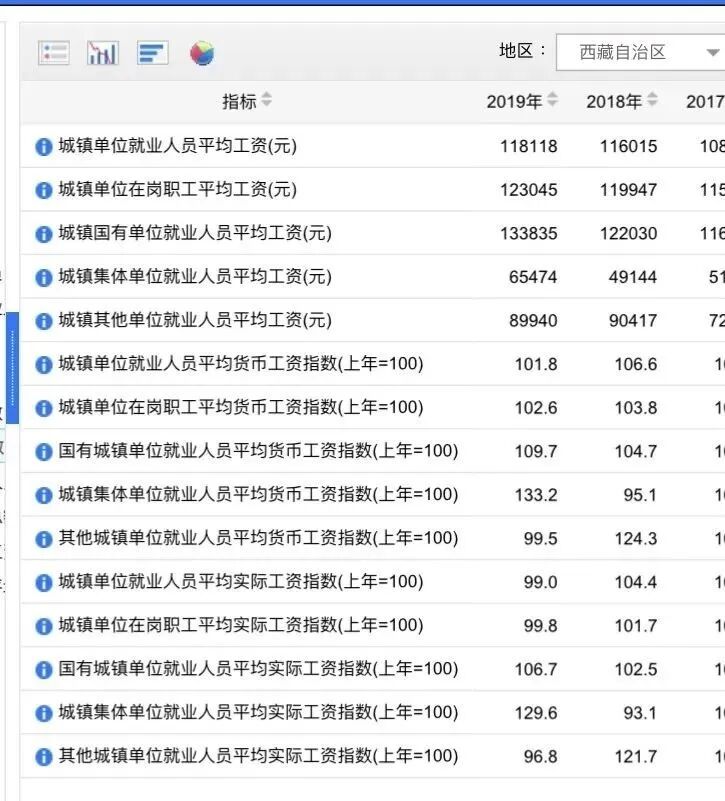This screenshot has width=725, height=801.
Task: Click the 2018 value 49144
Action: 633,277
